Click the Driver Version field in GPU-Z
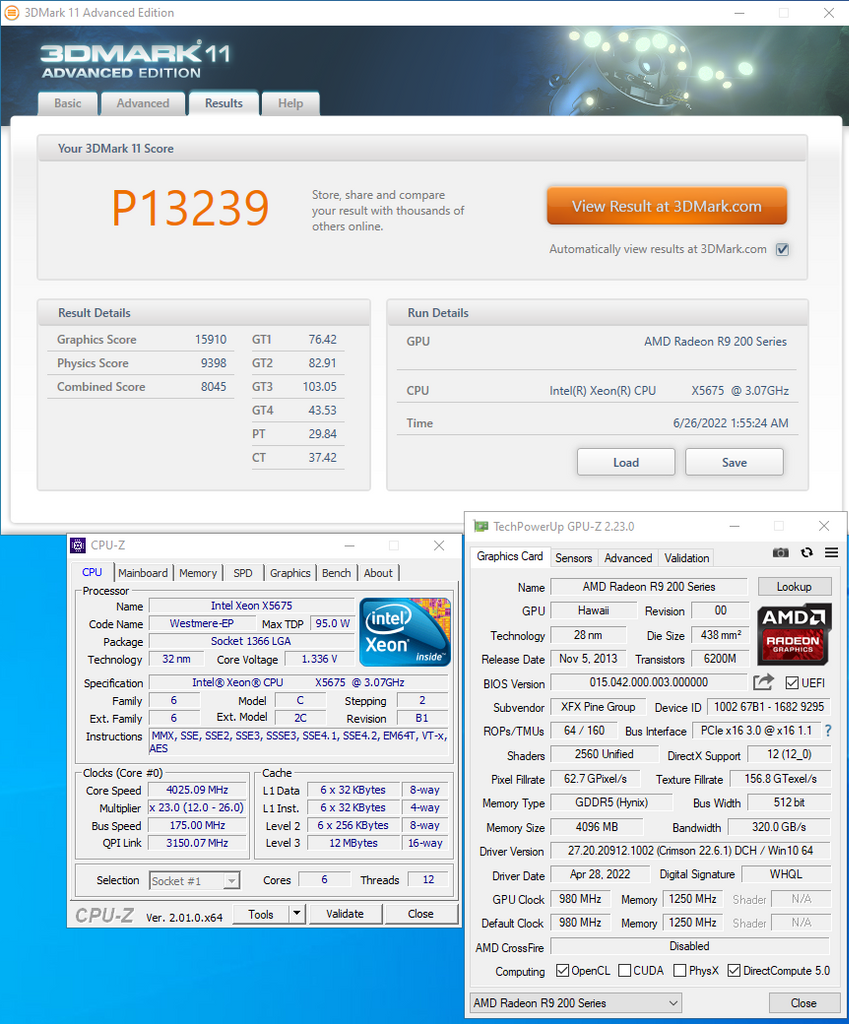This screenshot has height=1024, width=849. pos(690,850)
